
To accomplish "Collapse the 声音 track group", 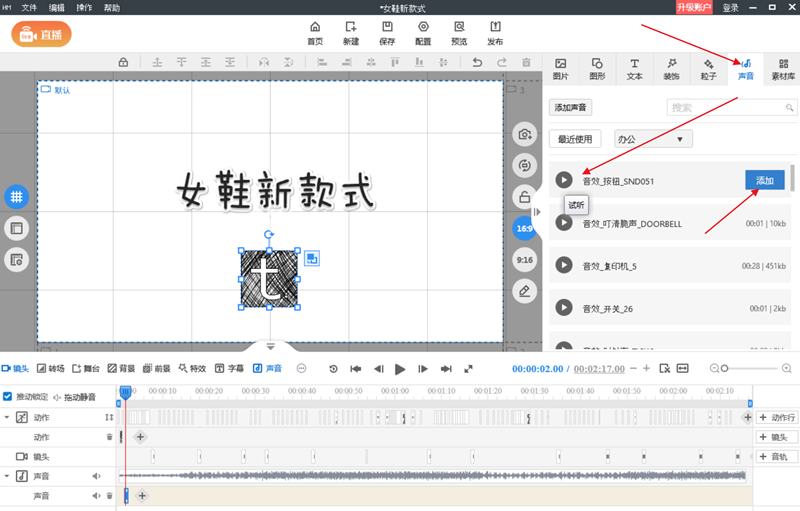I will (x=7, y=476).
